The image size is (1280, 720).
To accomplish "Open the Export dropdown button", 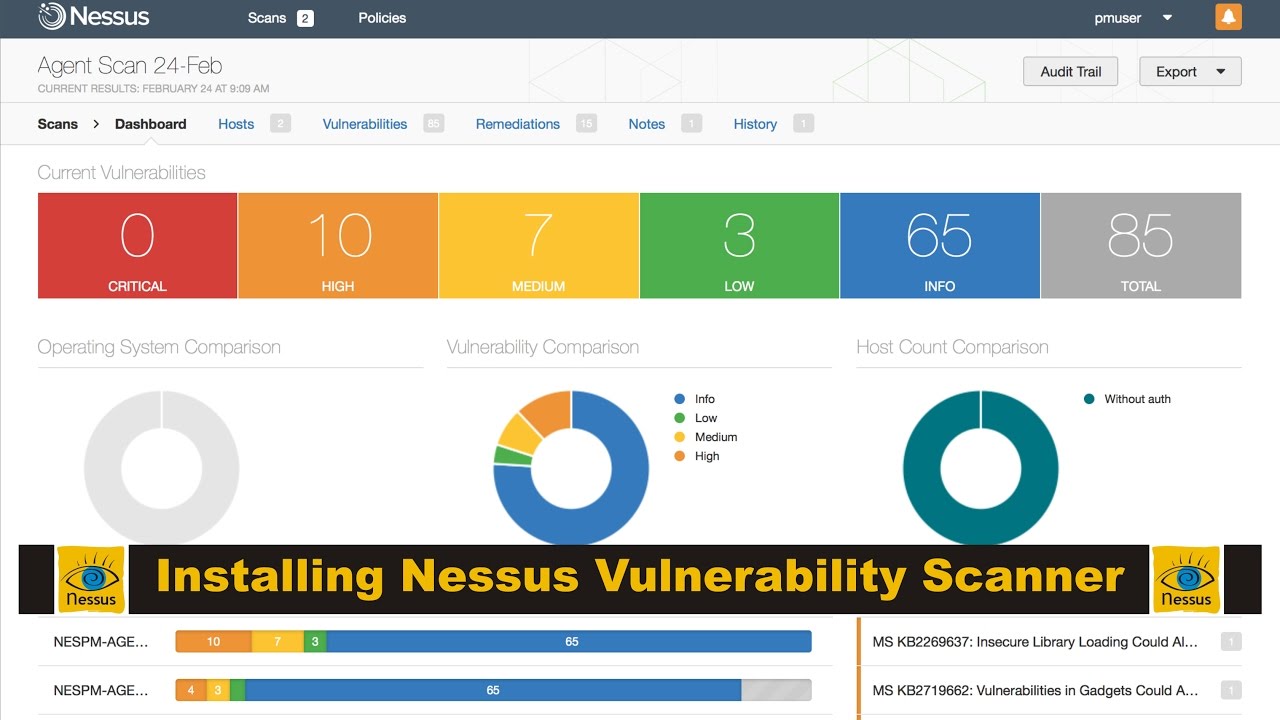I will point(1190,71).
